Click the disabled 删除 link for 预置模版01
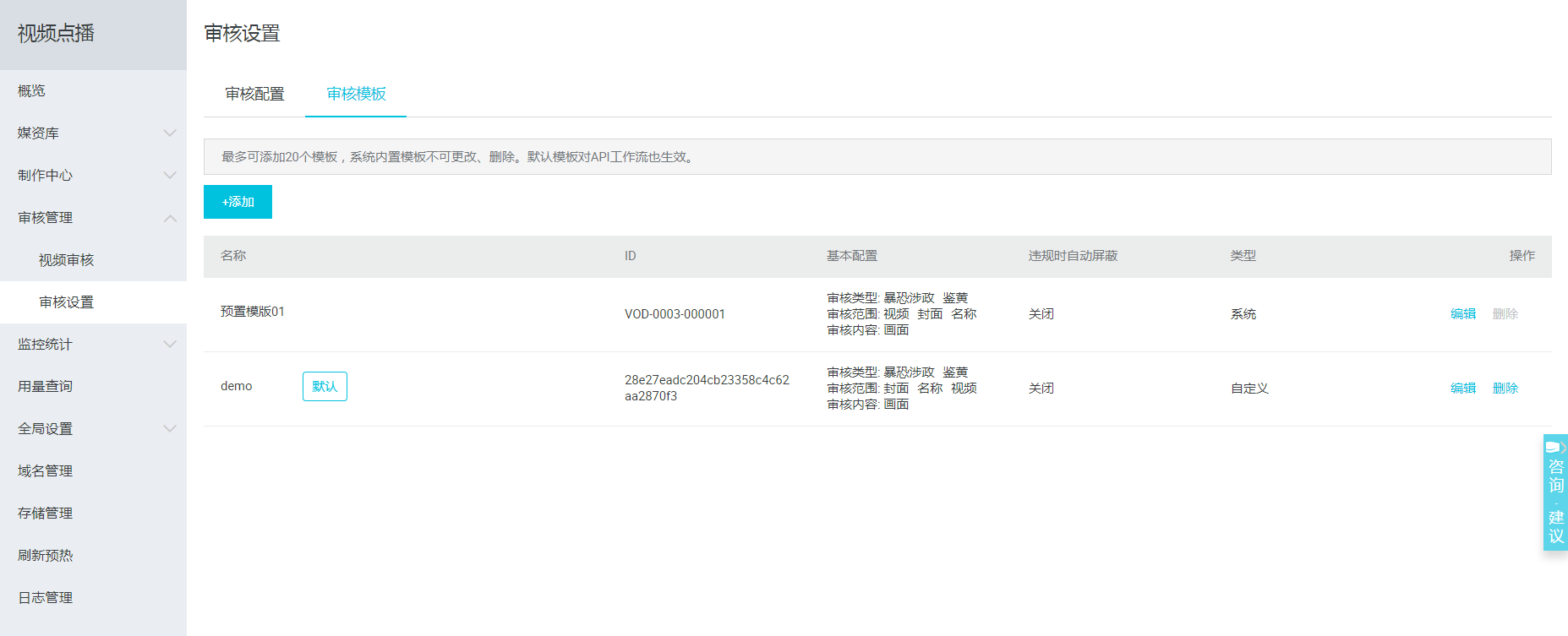 [x=1505, y=313]
